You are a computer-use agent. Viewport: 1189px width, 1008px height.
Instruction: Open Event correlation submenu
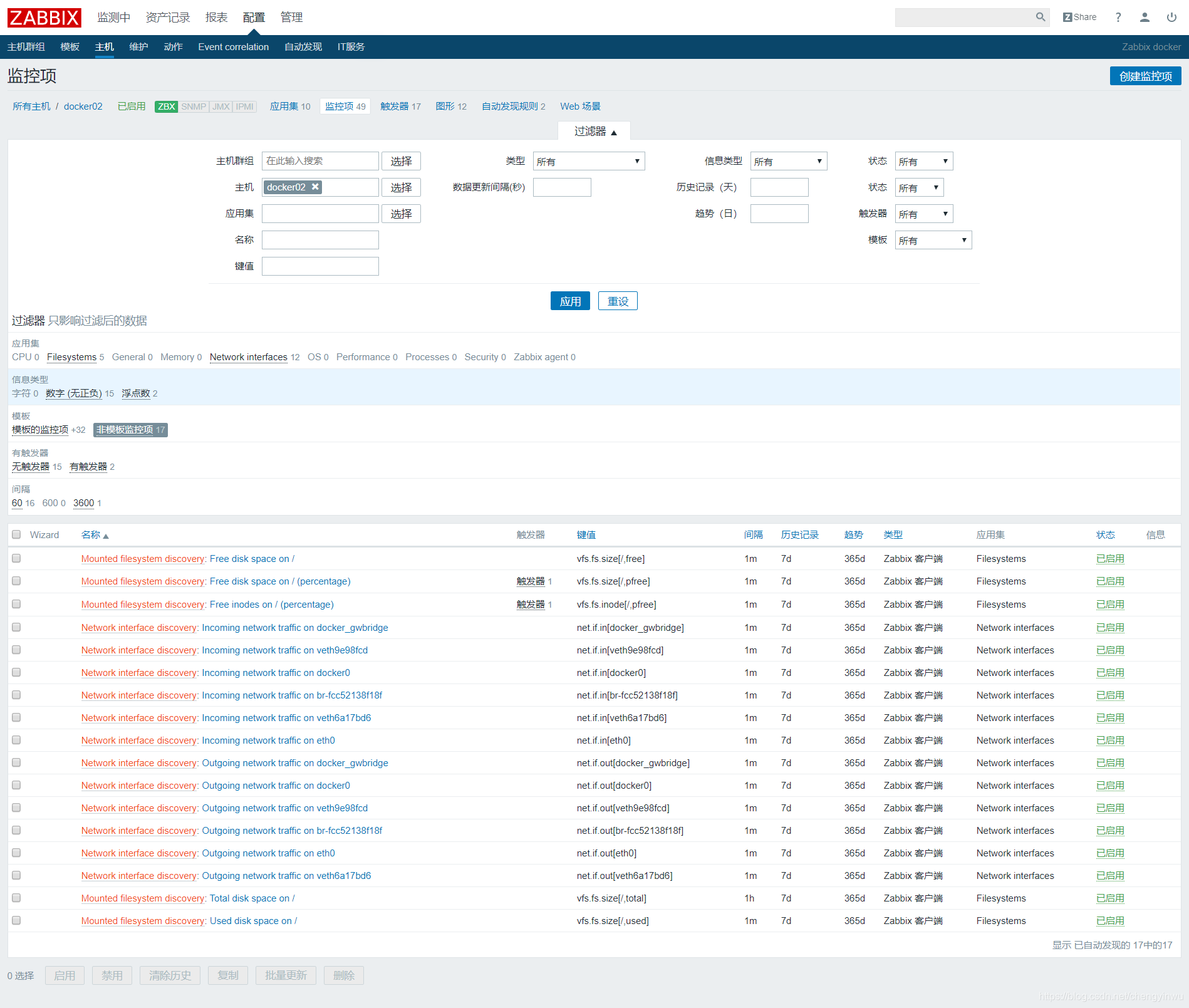(x=233, y=47)
